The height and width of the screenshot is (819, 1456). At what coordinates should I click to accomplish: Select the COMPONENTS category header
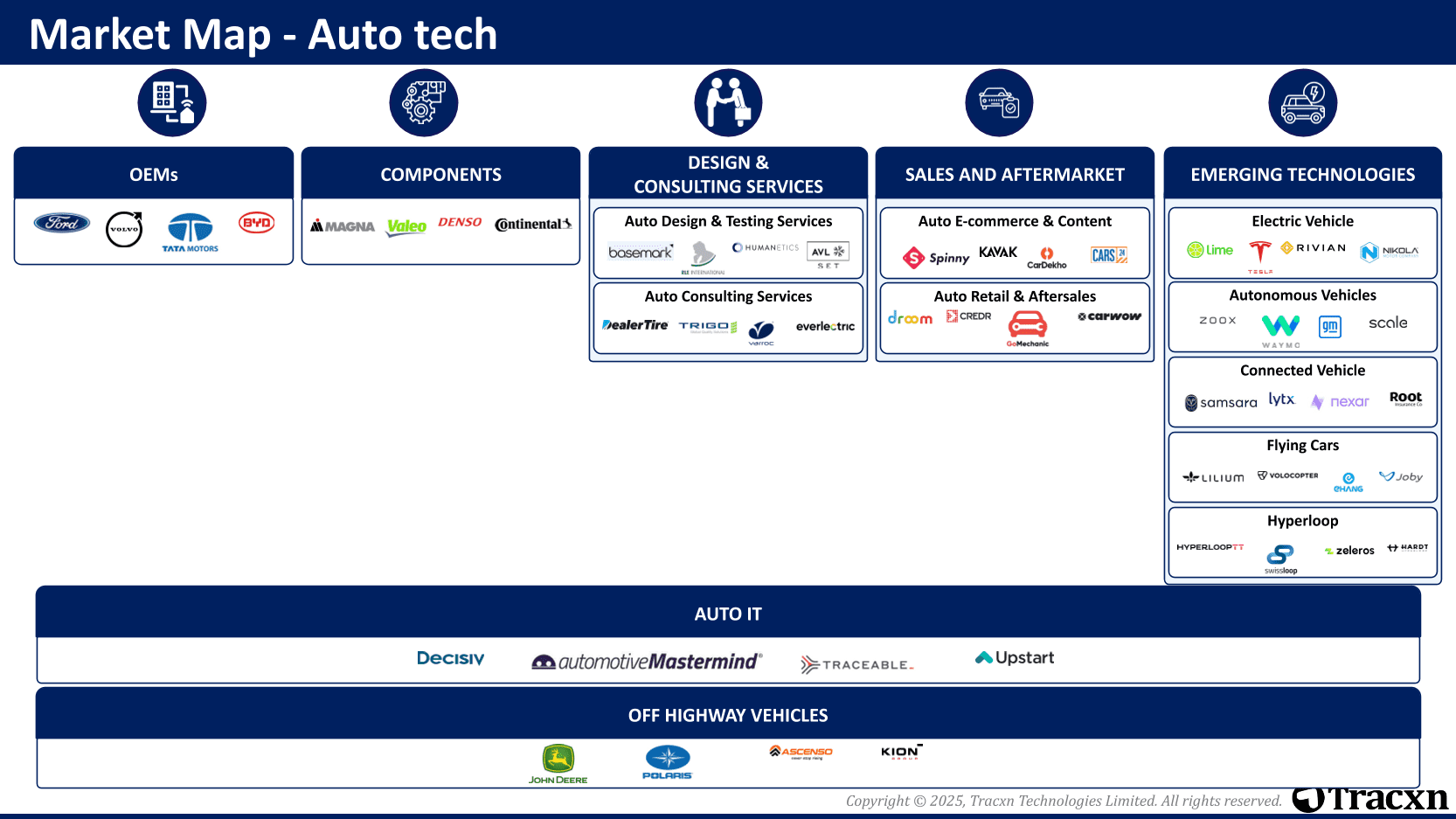pos(440,173)
